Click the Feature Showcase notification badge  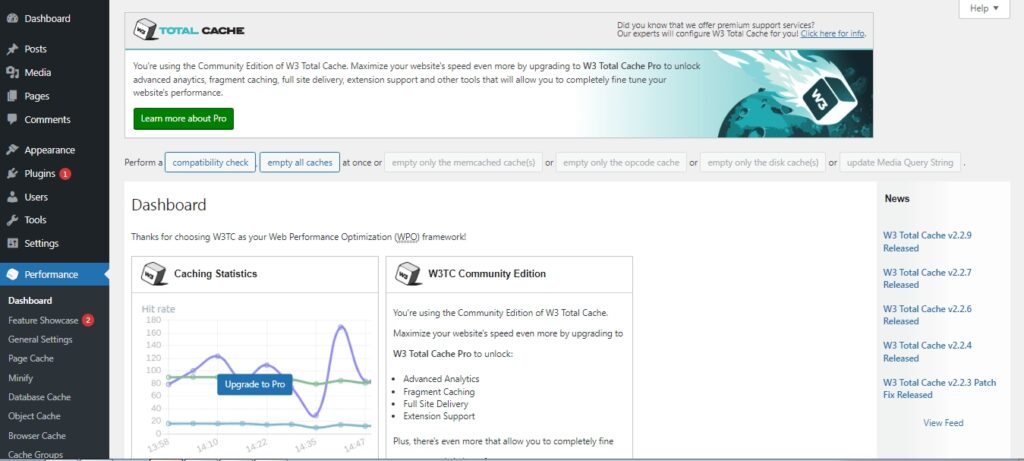coord(88,321)
